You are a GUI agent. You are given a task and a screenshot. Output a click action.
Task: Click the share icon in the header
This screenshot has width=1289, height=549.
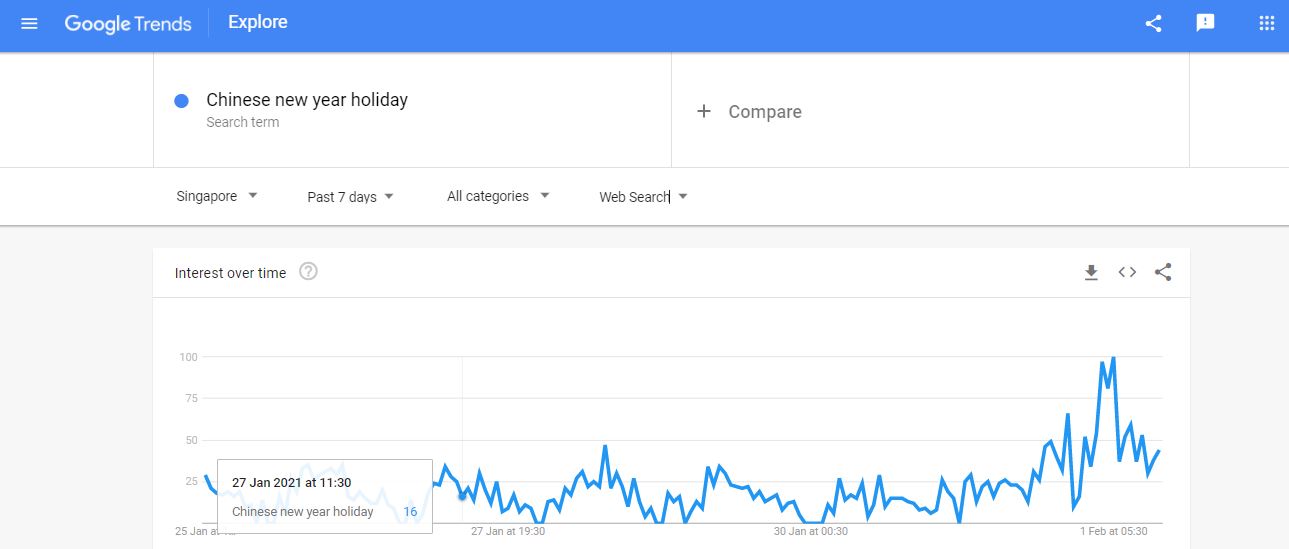(x=1153, y=23)
